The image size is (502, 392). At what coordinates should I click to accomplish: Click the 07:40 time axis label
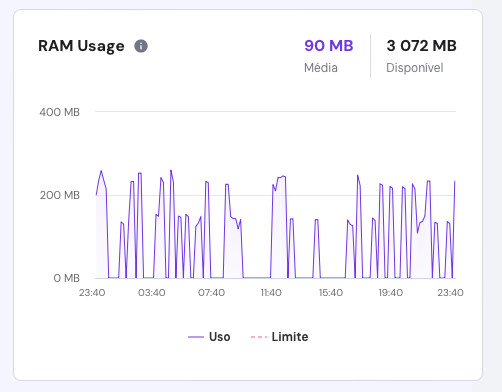(211, 293)
